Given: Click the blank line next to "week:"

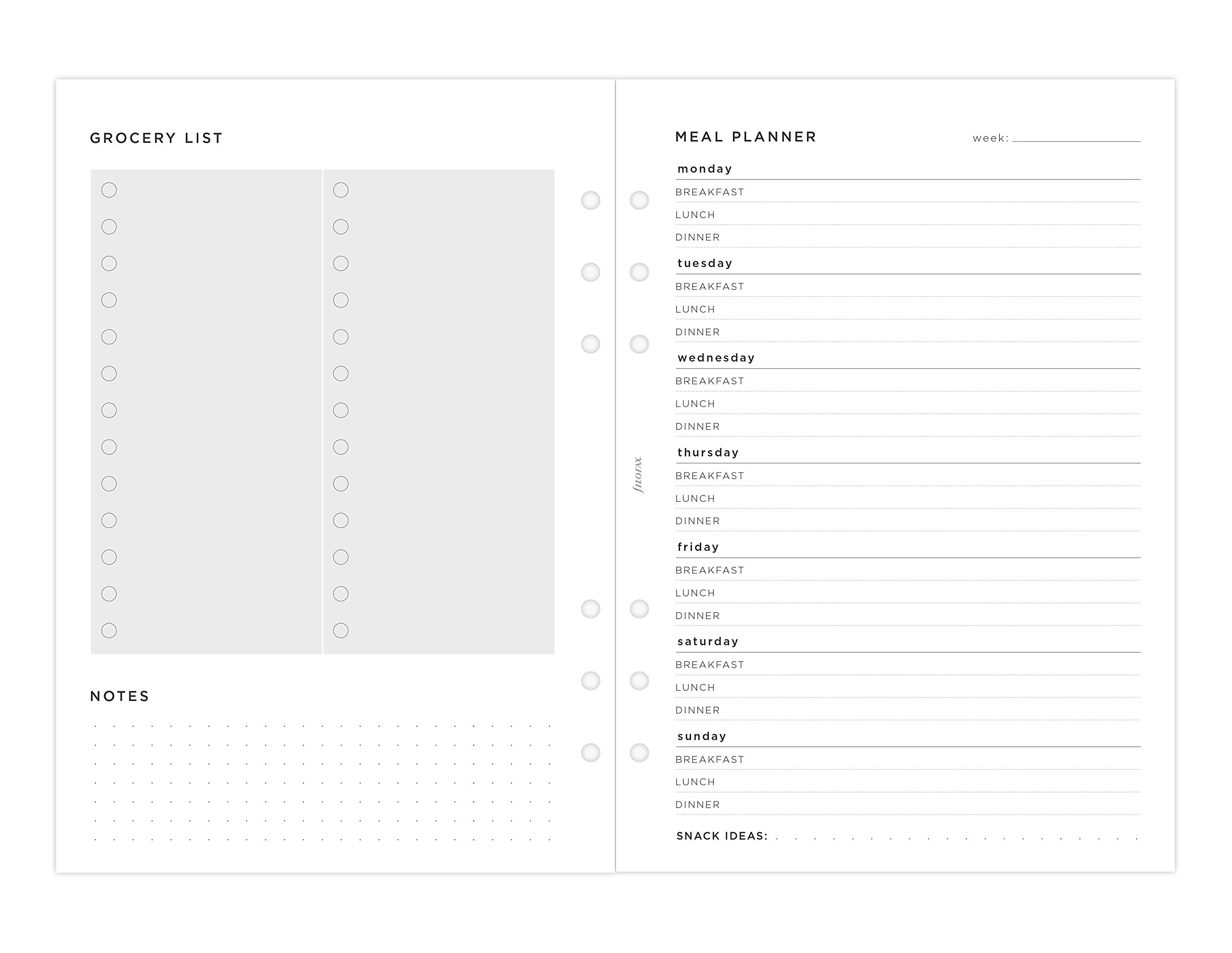Looking at the screenshot, I should click(x=1076, y=137).
